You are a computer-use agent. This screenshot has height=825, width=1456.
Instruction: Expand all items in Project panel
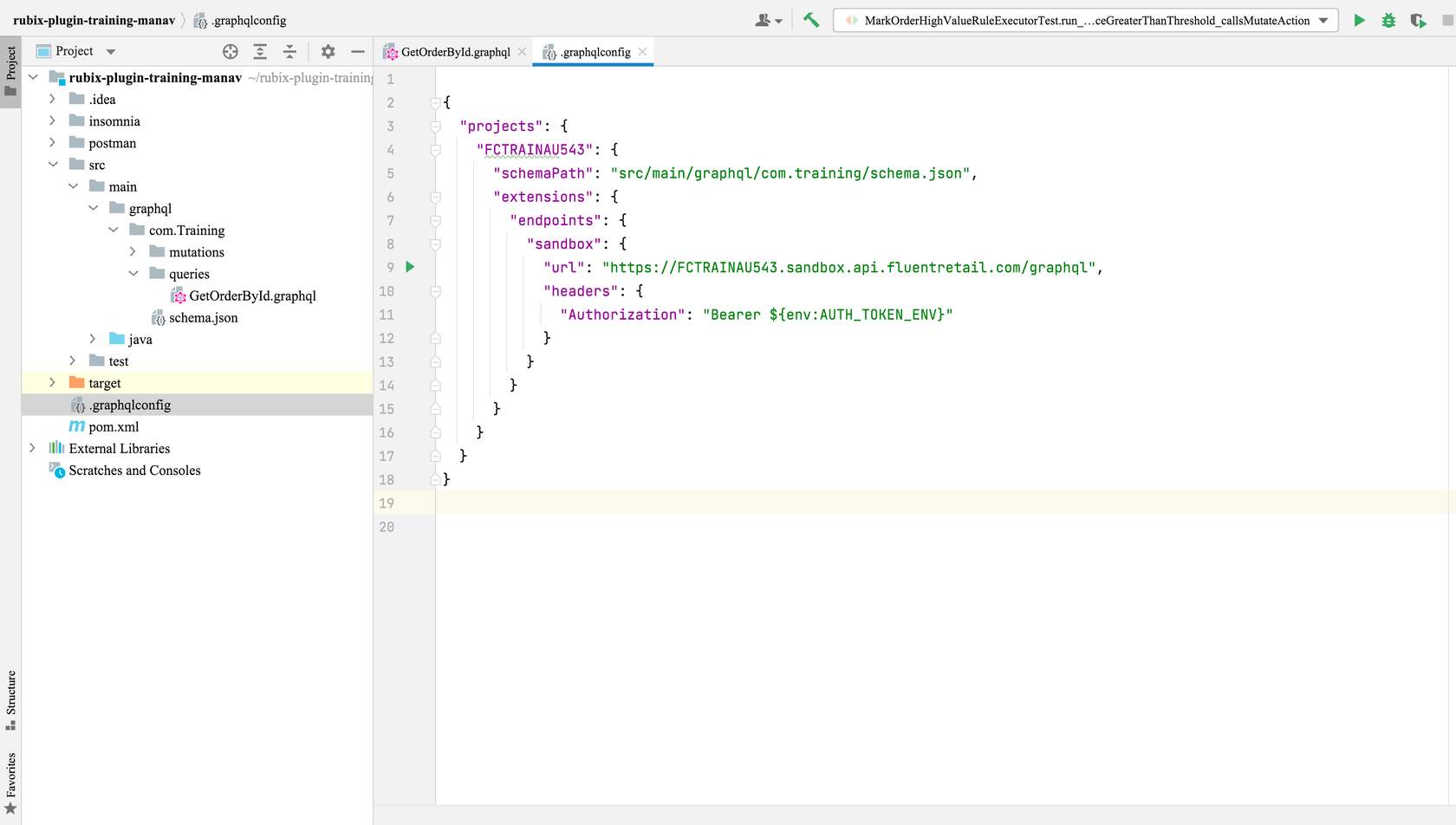260,51
